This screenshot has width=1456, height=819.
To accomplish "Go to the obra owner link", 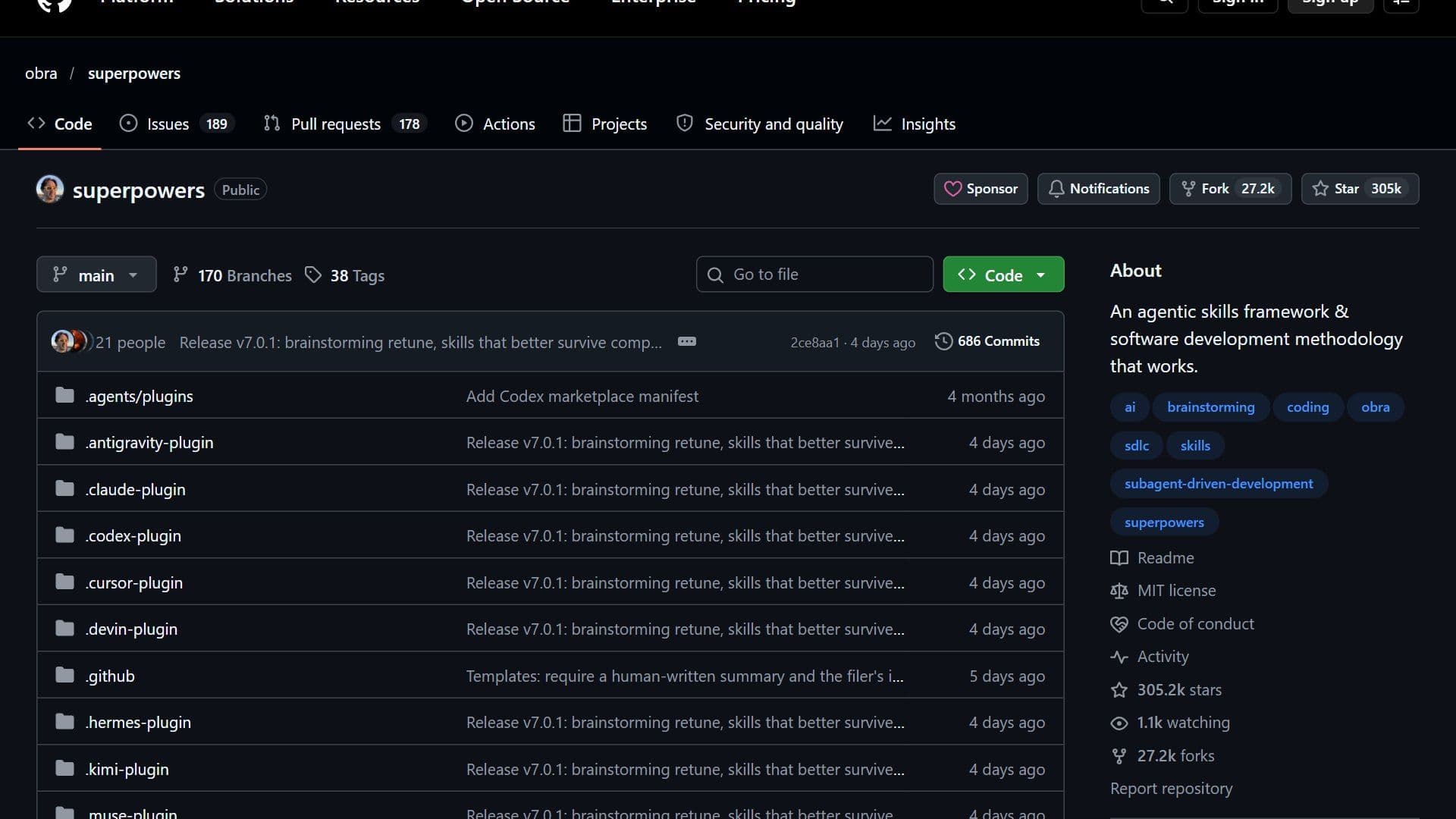I will coord(41,74).
